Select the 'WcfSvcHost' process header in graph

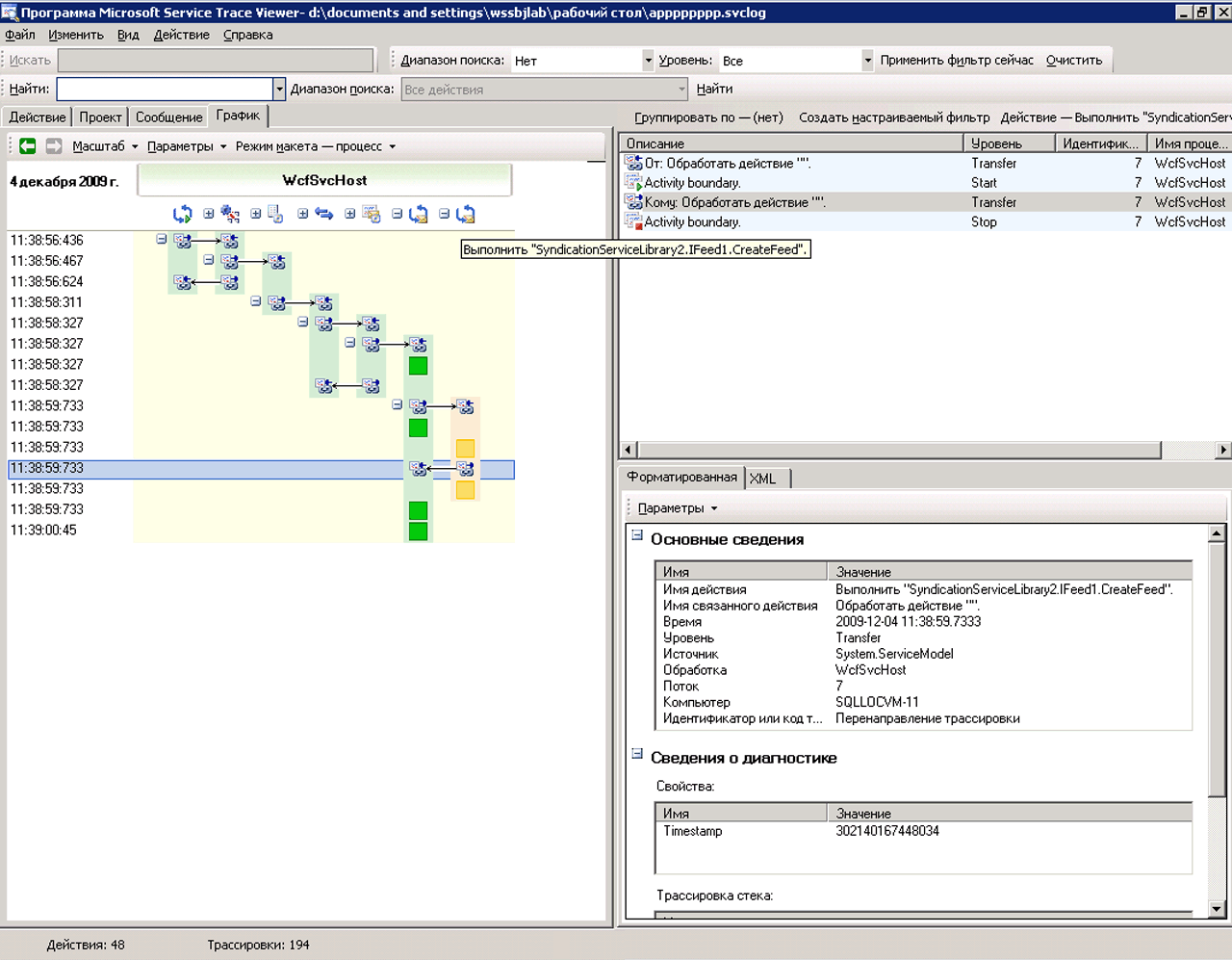(x=324, y=180)
